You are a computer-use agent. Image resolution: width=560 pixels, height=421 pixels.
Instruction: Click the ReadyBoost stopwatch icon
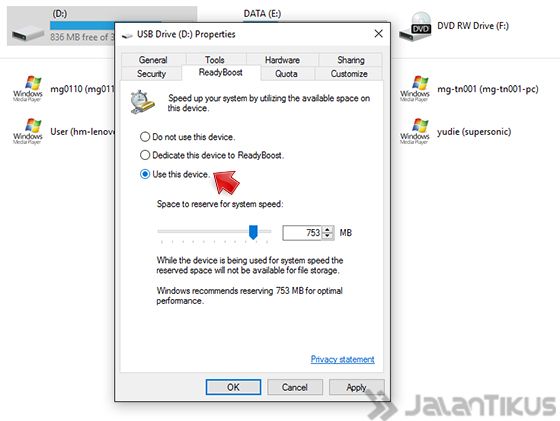142,102
